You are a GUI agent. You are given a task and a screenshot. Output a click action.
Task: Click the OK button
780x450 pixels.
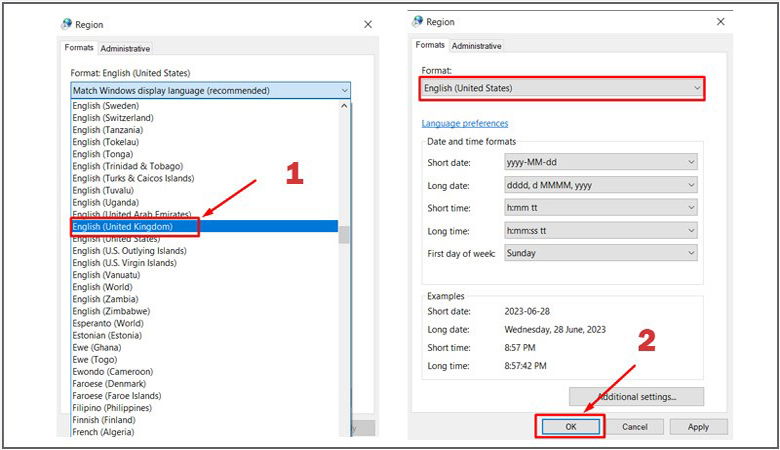pyautogui.click(x=569, y=426)
